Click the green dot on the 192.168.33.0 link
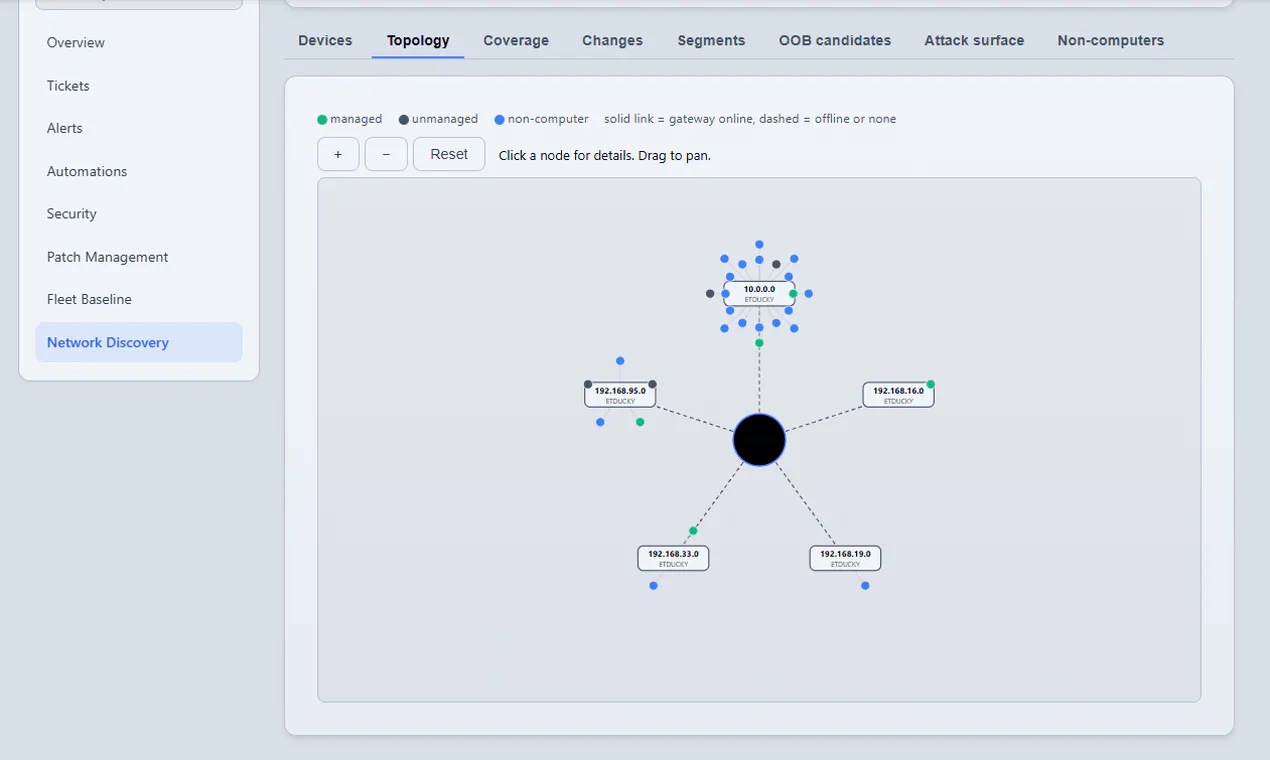The image size is (1270, 760). [x=693, y=531]
